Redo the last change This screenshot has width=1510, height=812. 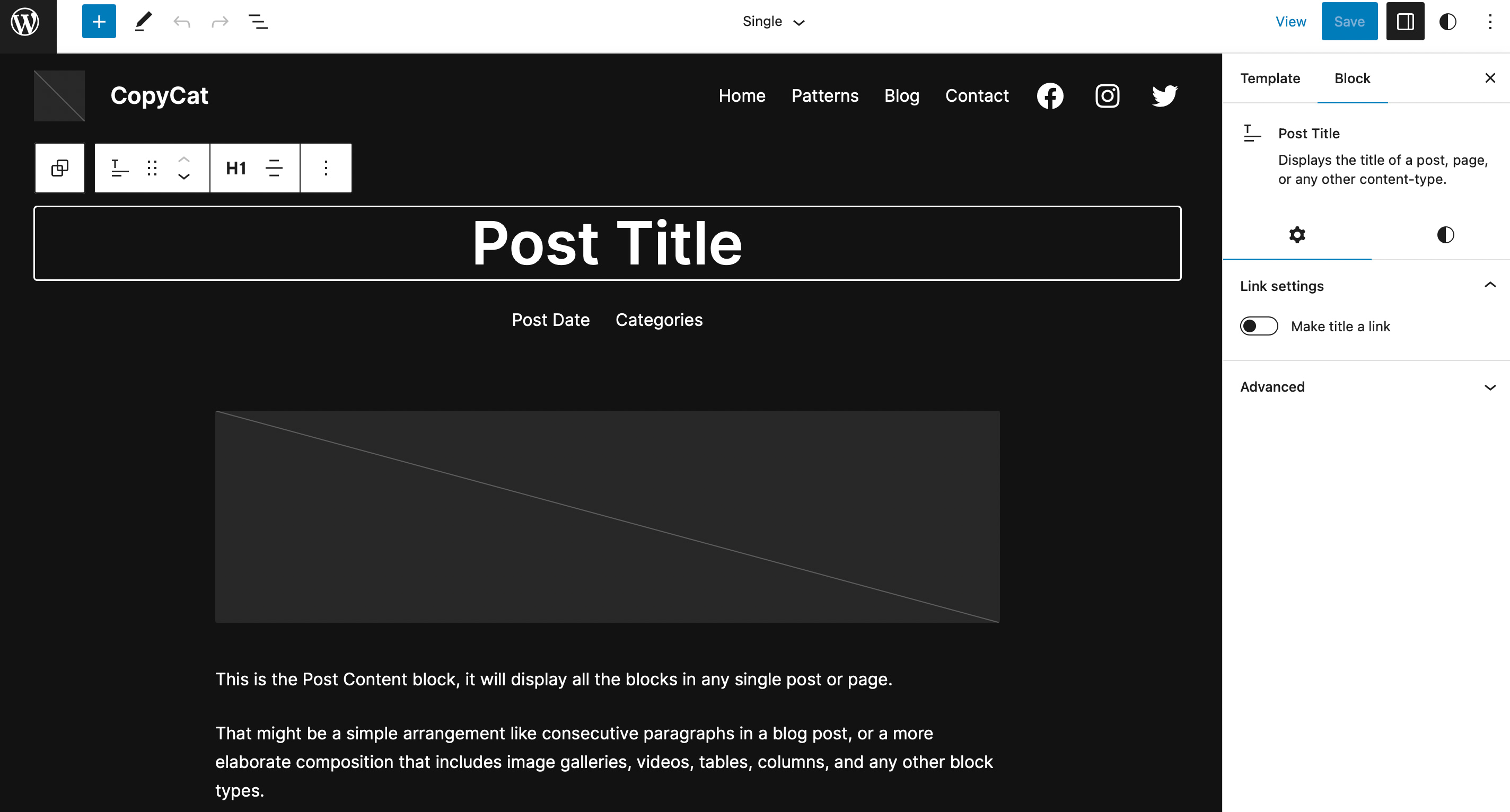[218, 21]
